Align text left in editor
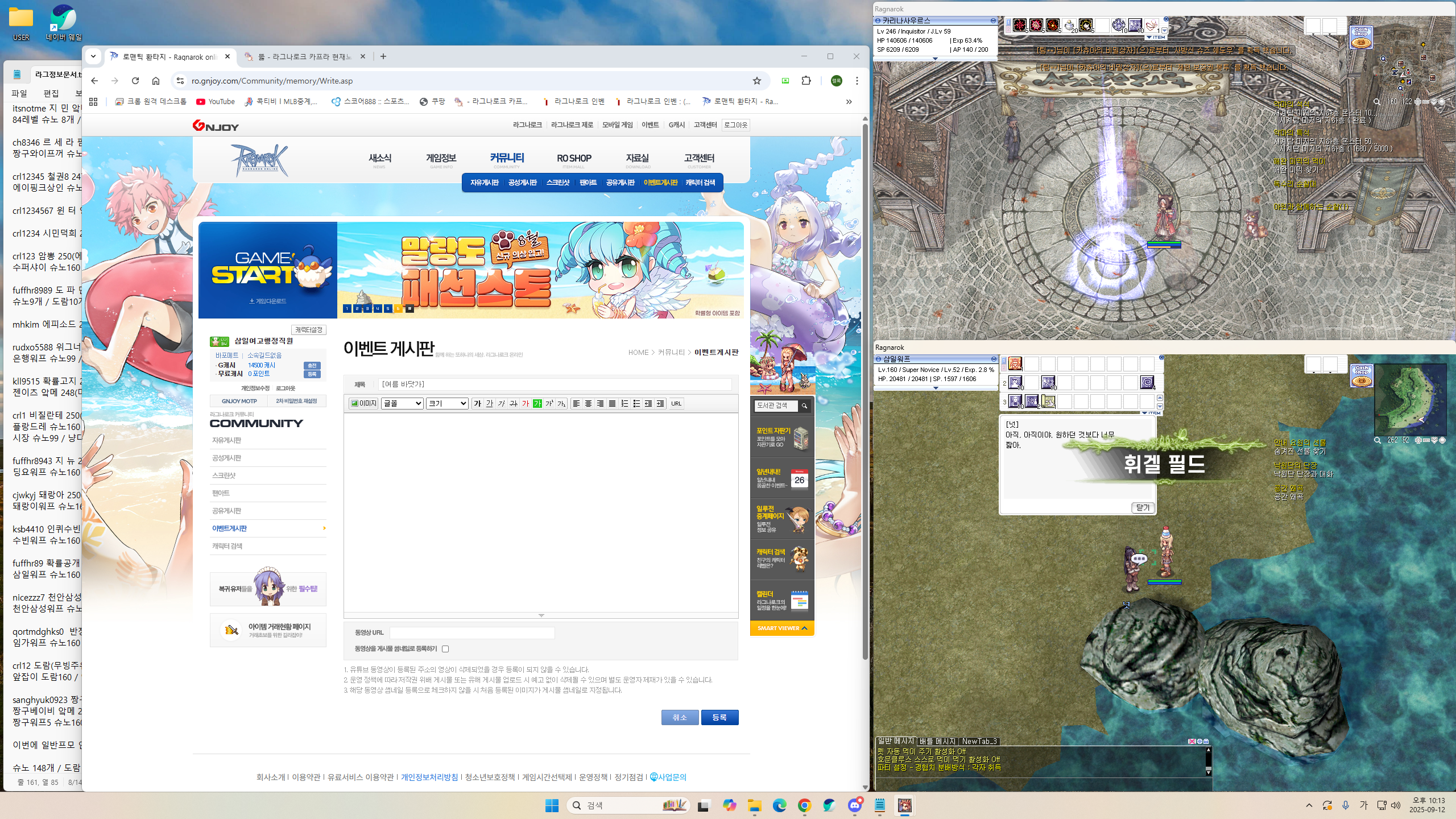Screen dimensions: 1456x819 (576, 403)
